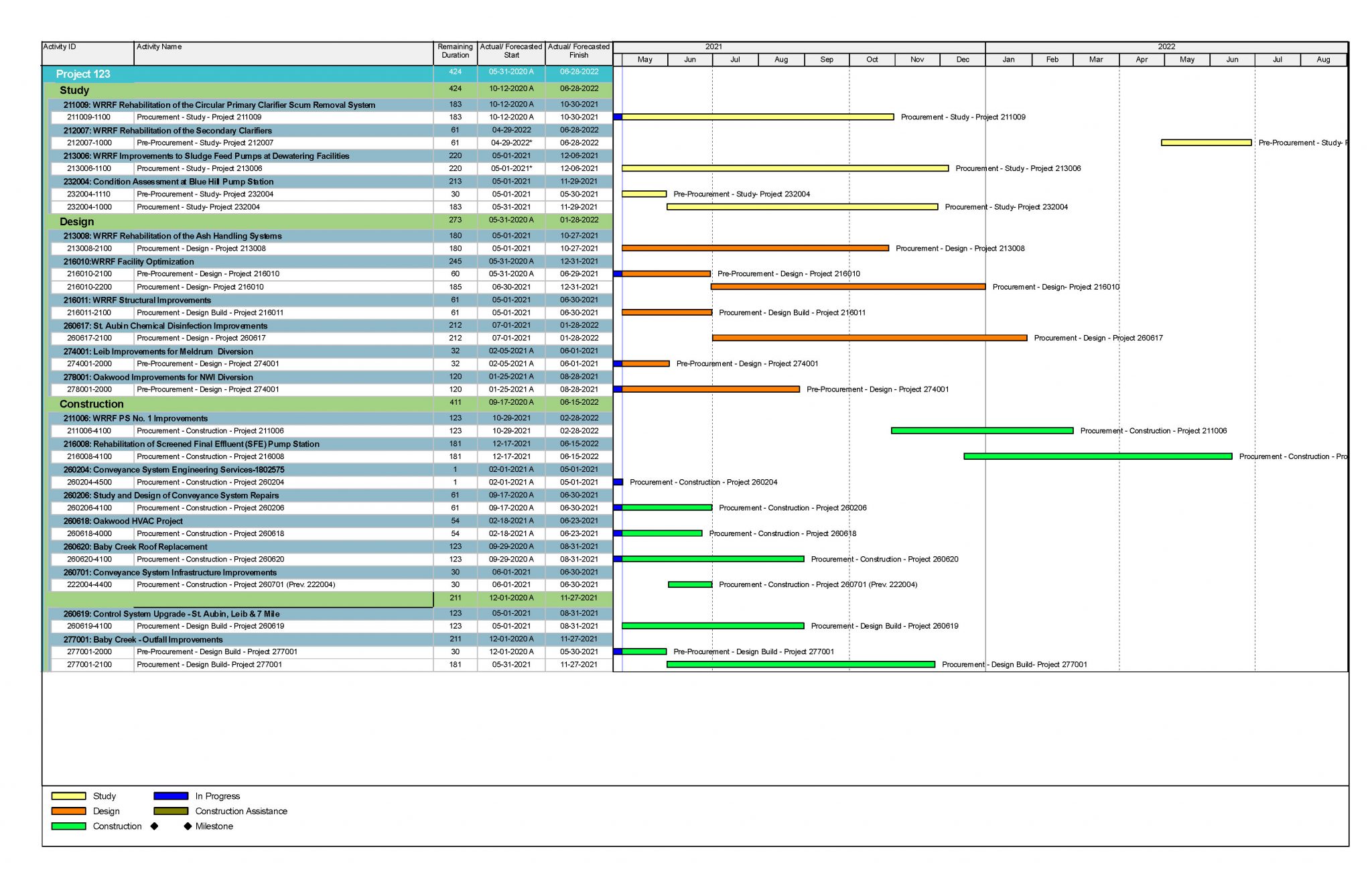
Task: Select the 212007 Secondary Clarifiers group row
Action: [x=331, y=131]
